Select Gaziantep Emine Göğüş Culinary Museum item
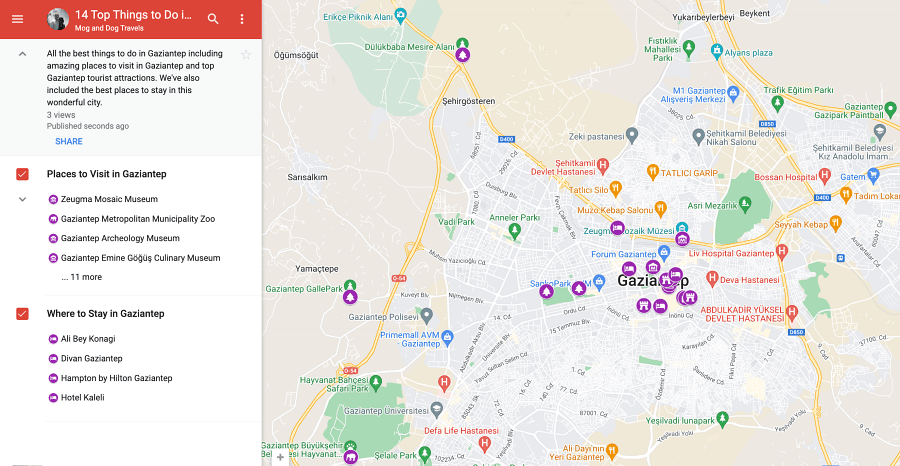 (x=141, y=258)
